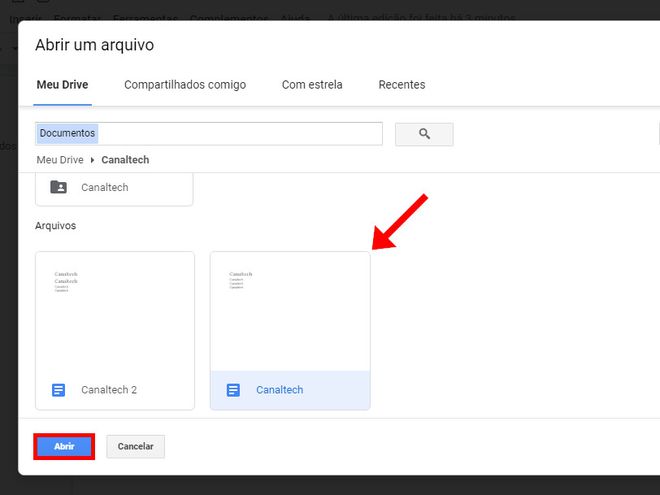The width and height of the screenshot is (660, 495).
Task: Click the blue Abrir button
Action: 64,446
